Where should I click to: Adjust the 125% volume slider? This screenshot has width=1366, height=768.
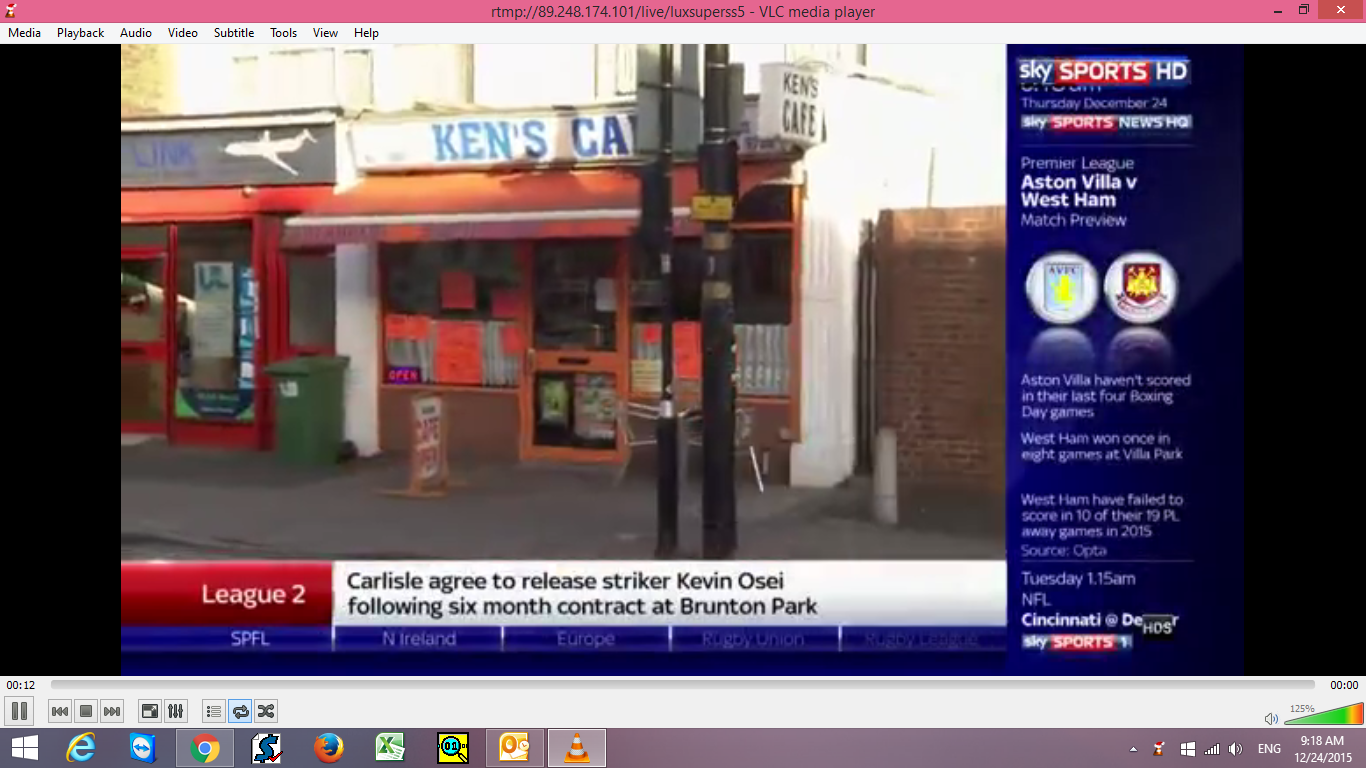tap(1323, 714)
